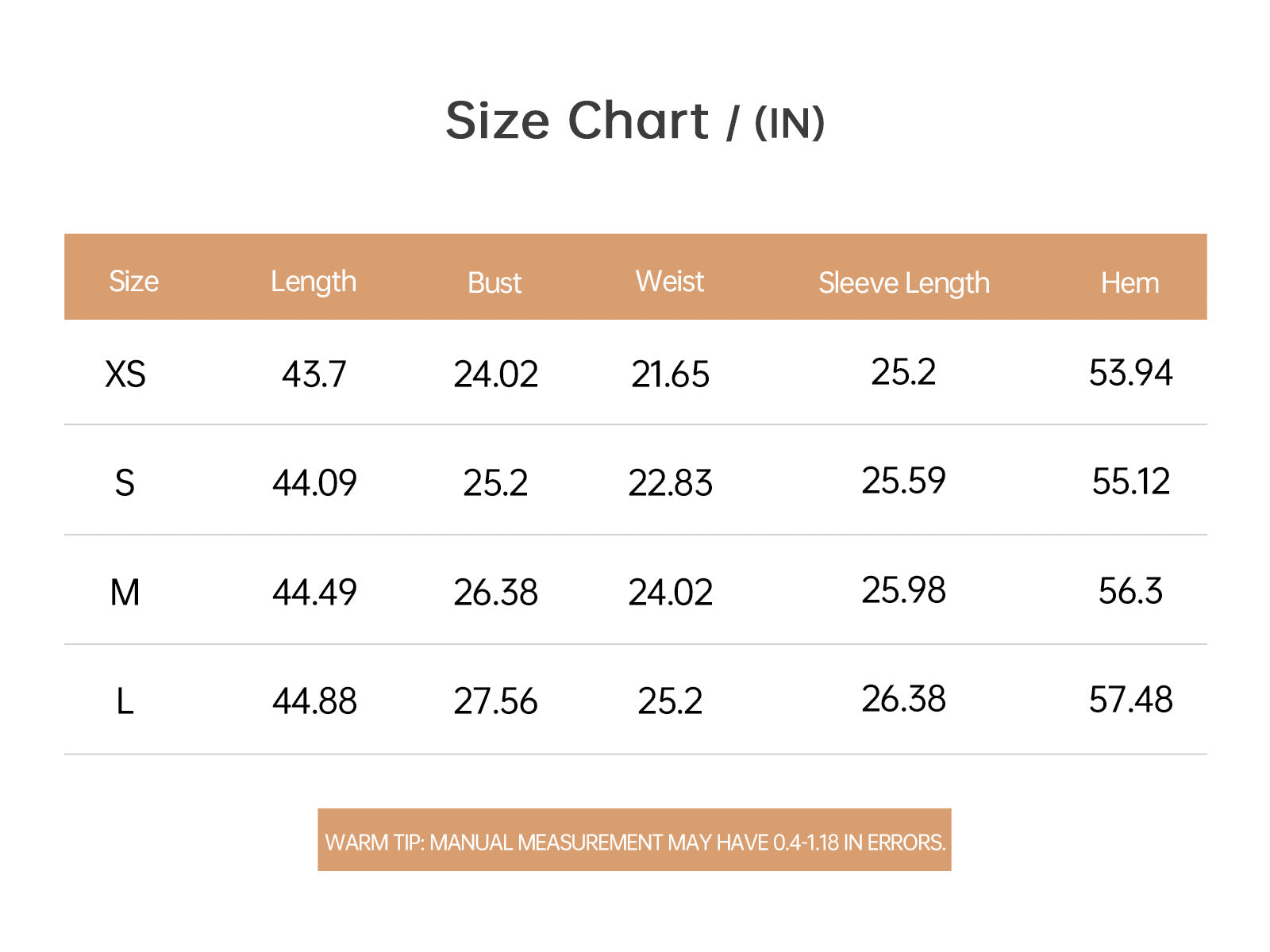Select S hem value 55.12
This screenshot has height=952, width=1270.
tap(1131, 482)
